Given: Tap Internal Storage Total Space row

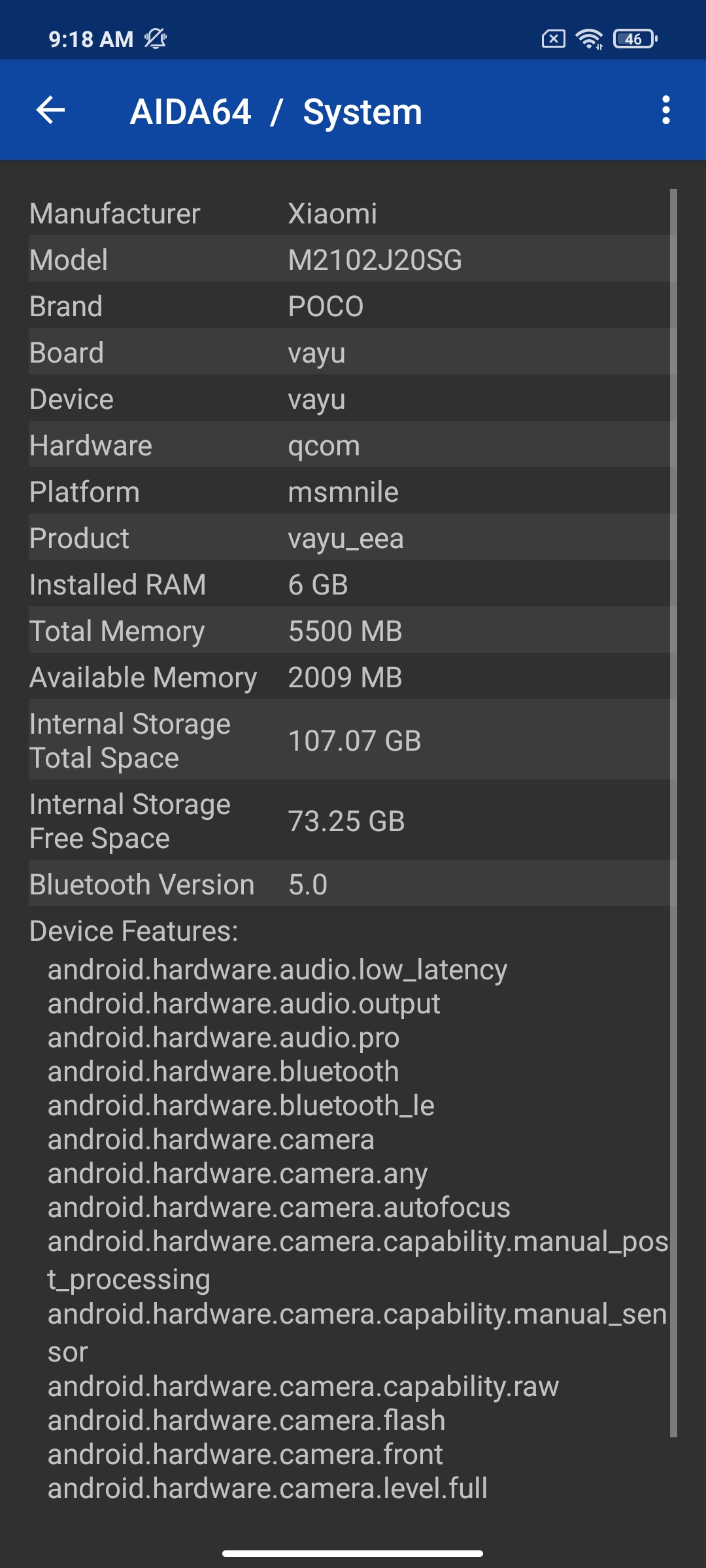Looking at the screenshot, I should coord(349,740).
